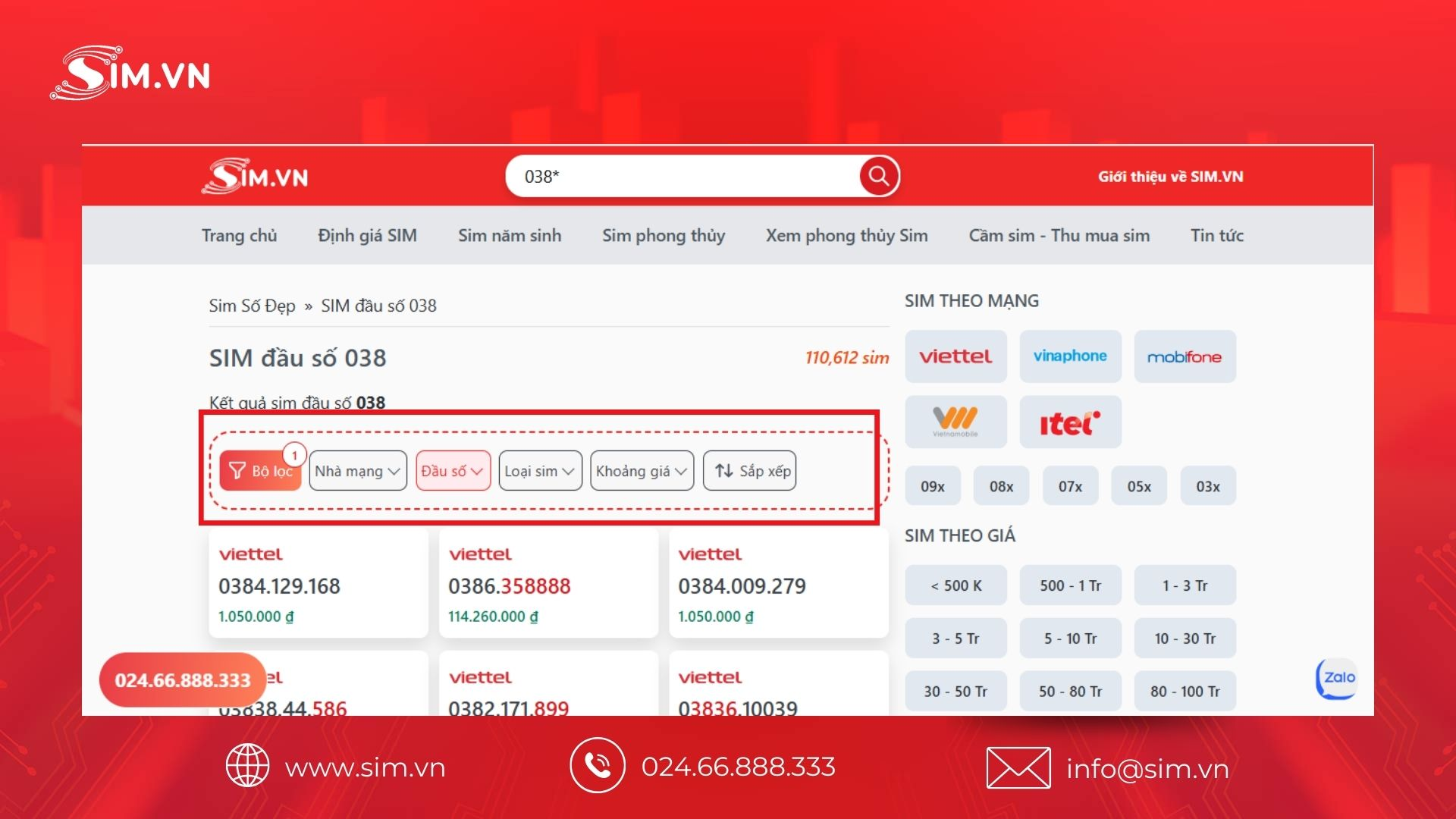Choose the 80 - 100 Tr price range

coord(1185,692)
